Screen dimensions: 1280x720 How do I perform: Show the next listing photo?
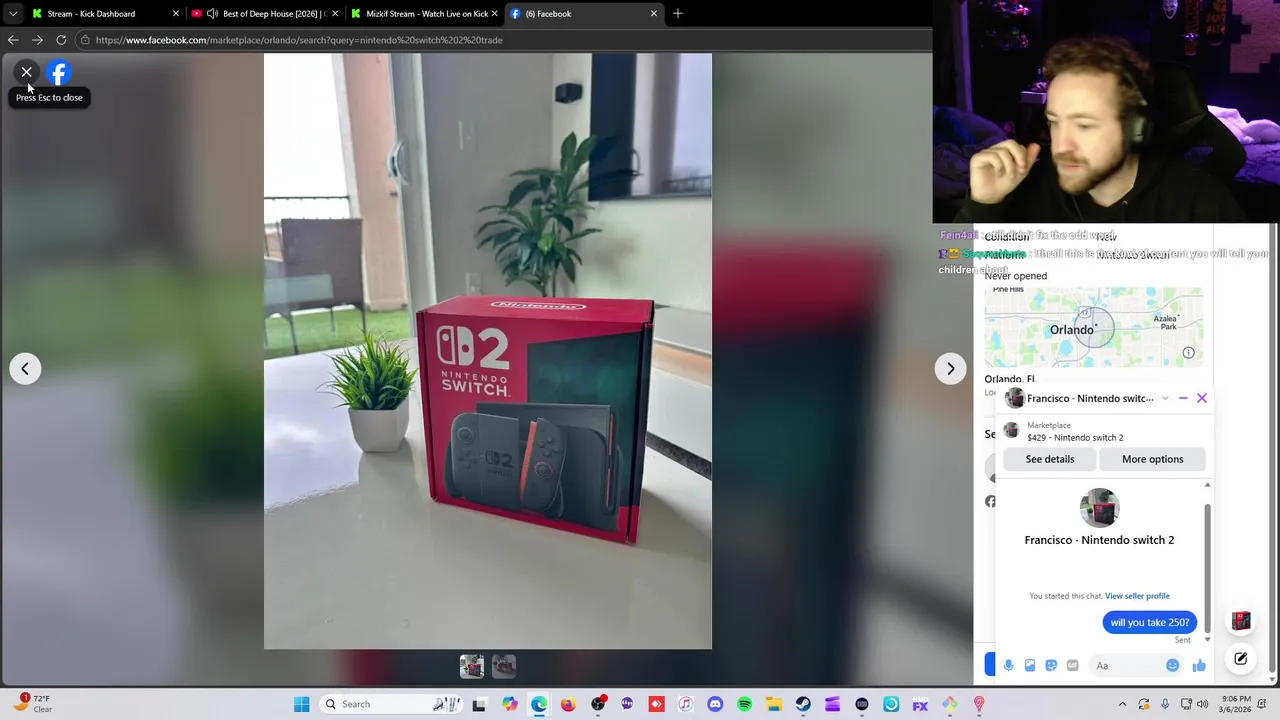(x=950, y=369)
